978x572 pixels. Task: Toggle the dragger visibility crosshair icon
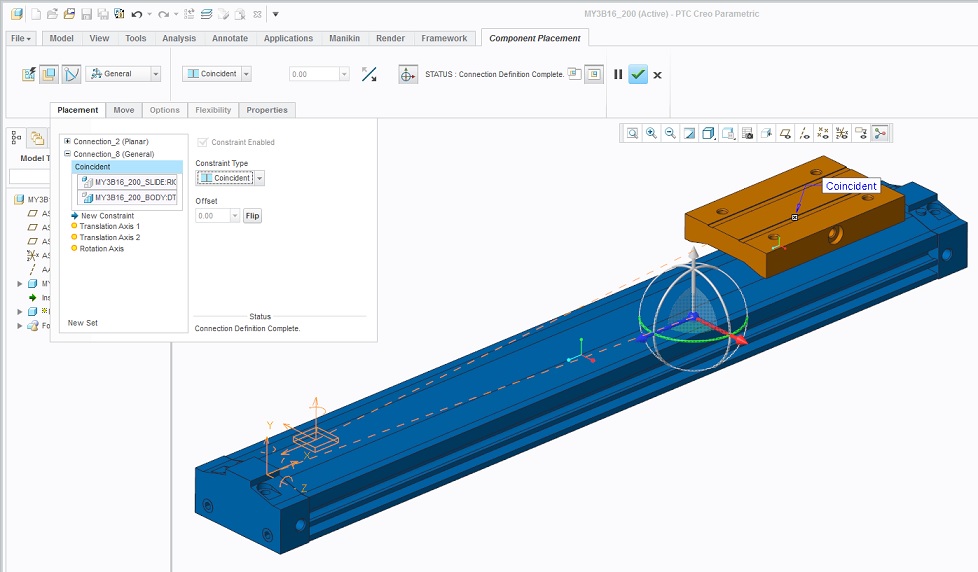click(408, 74)
